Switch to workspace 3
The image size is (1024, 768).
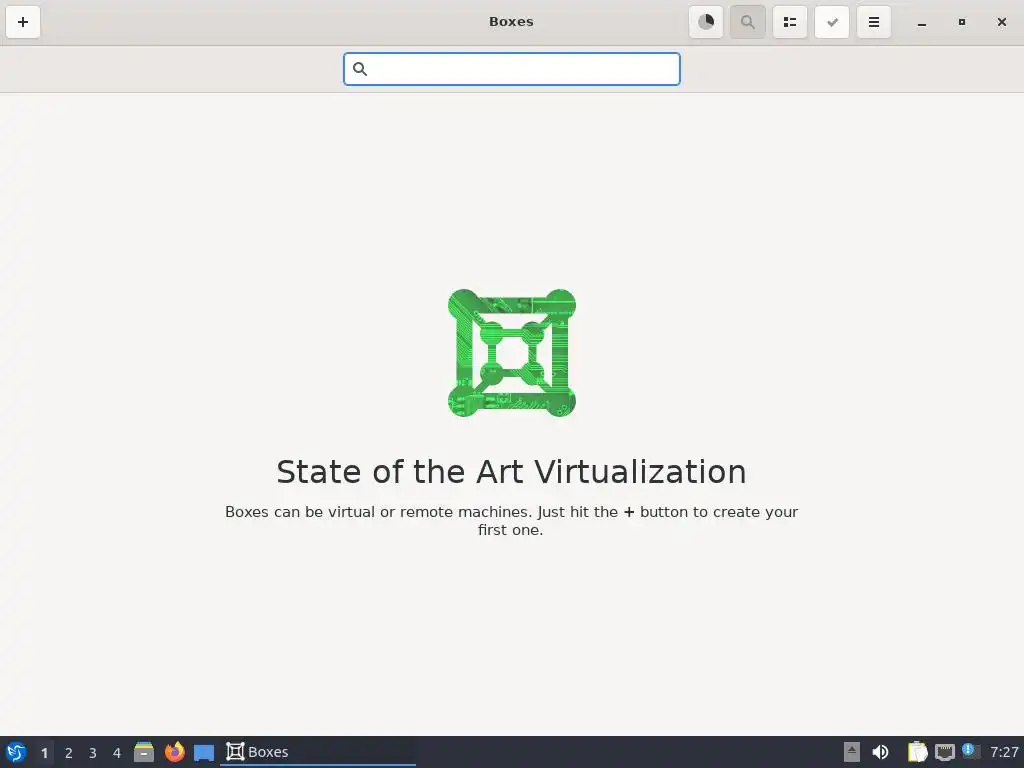(x=93, y=752)
